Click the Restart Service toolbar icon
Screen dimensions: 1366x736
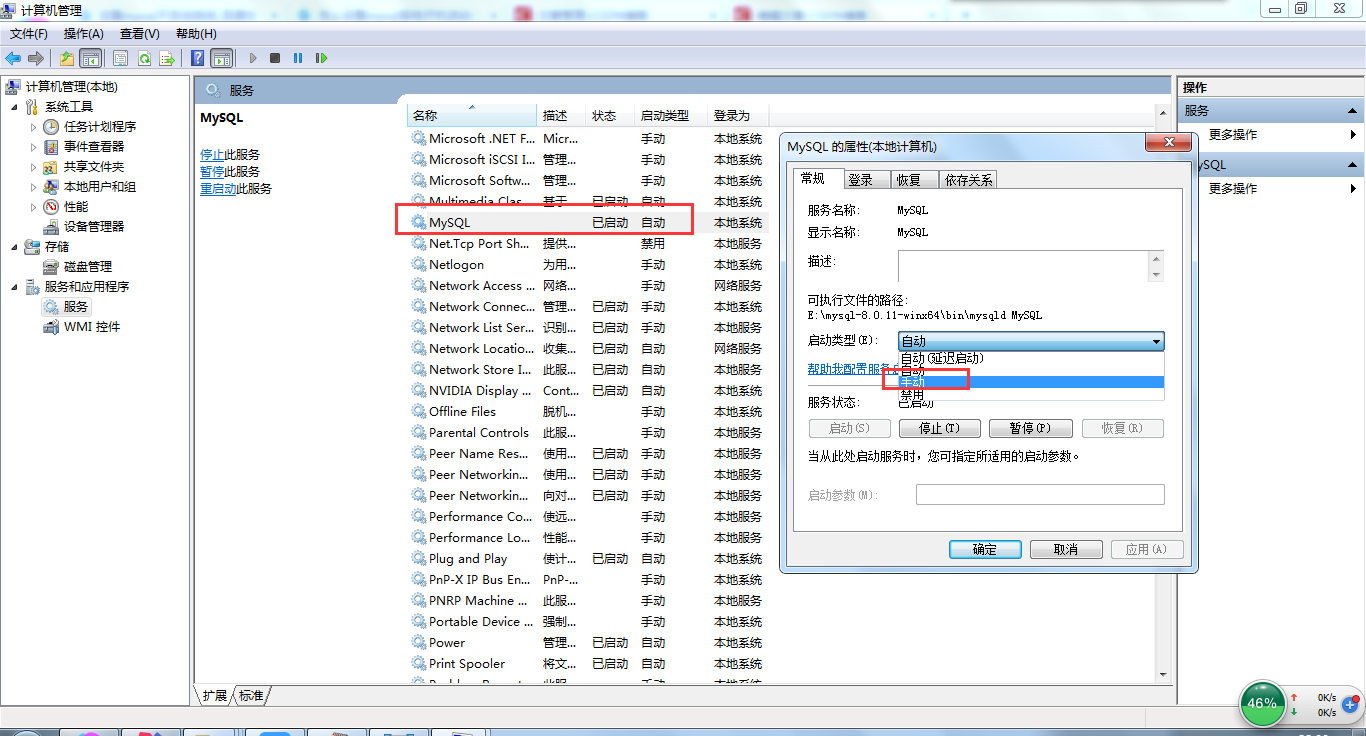(x=321, y=58)
